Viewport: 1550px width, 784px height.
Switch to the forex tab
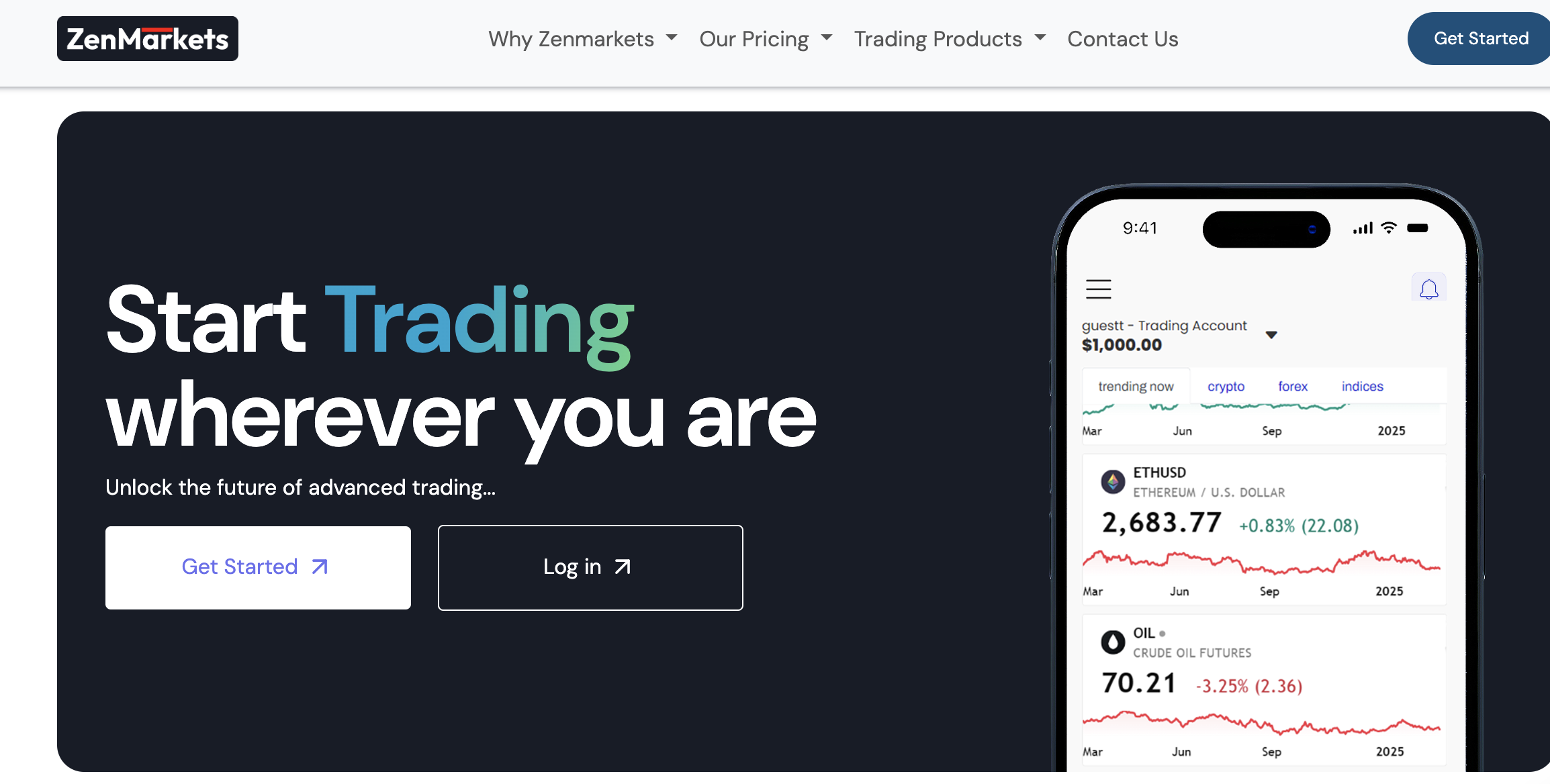pos(1293,387)
